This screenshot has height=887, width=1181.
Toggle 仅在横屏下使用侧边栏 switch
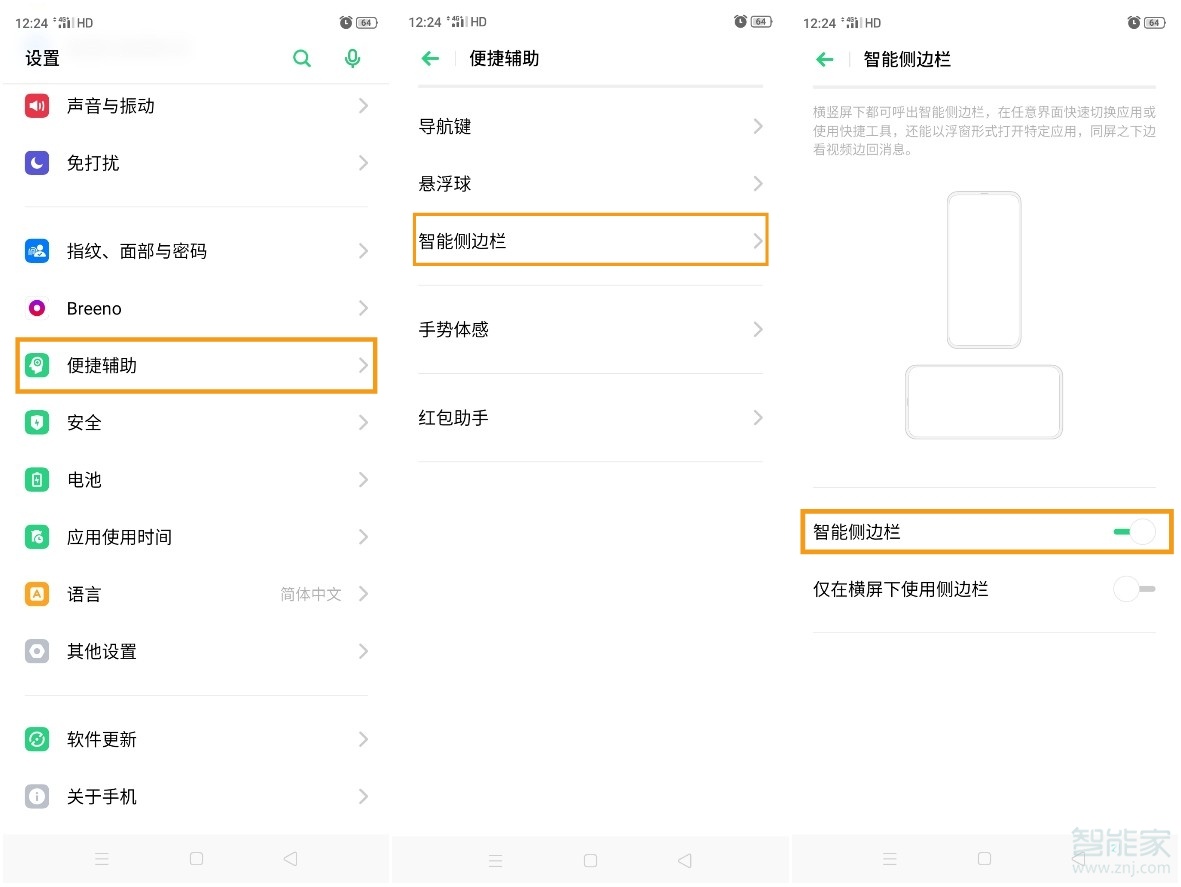pos(1134,589)
